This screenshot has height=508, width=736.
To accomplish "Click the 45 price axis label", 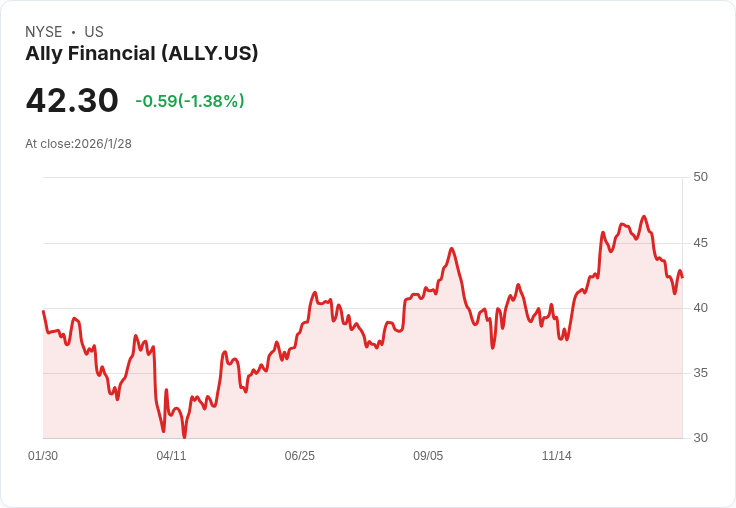I will tap(700, 243).
